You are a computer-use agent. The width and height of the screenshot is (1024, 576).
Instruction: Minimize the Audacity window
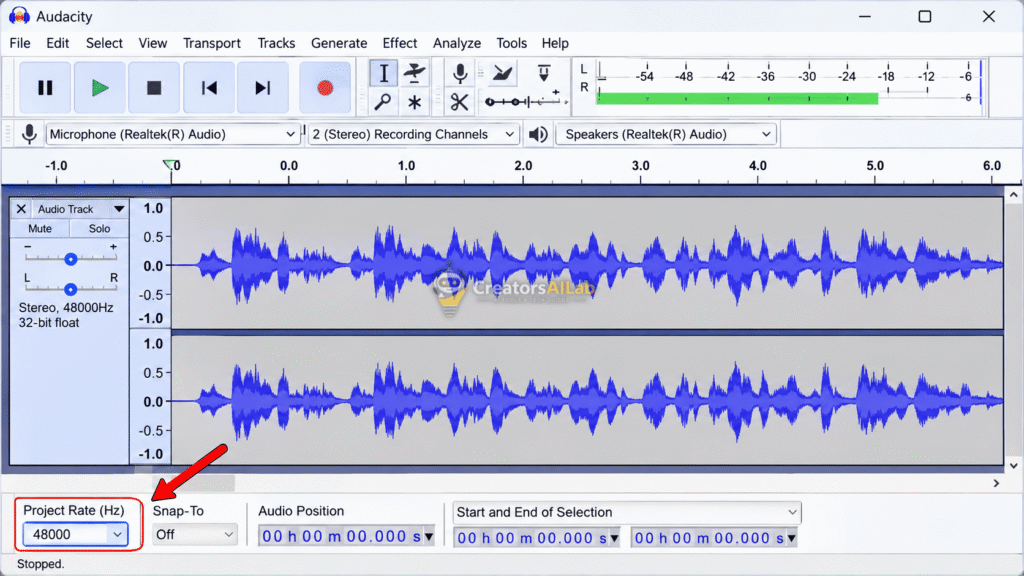(865, 16)
